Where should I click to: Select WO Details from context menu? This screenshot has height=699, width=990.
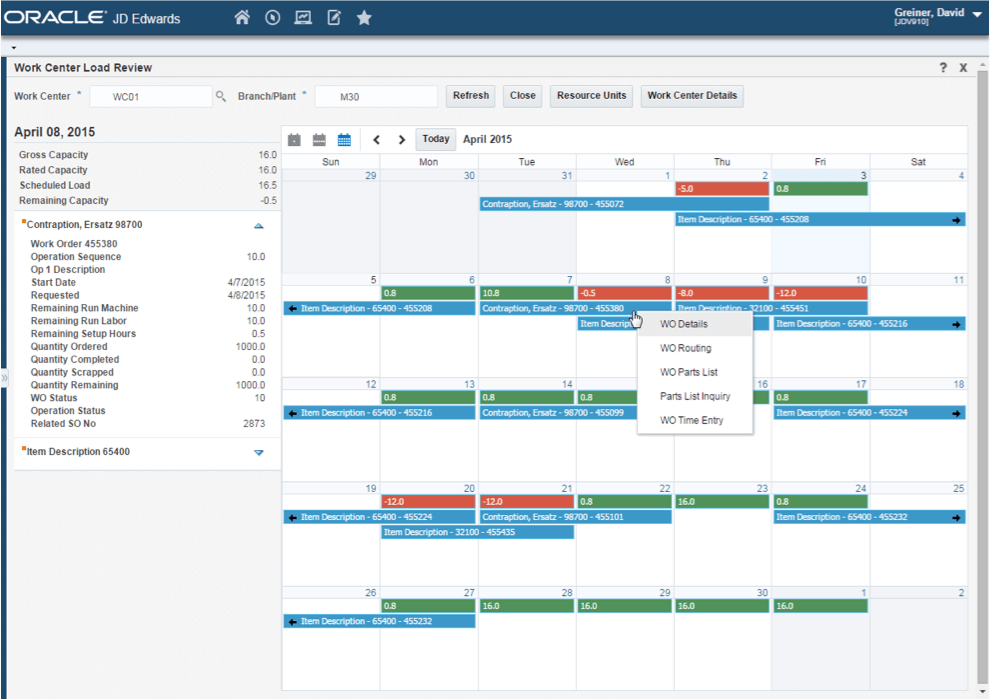(x=684, y=324)
